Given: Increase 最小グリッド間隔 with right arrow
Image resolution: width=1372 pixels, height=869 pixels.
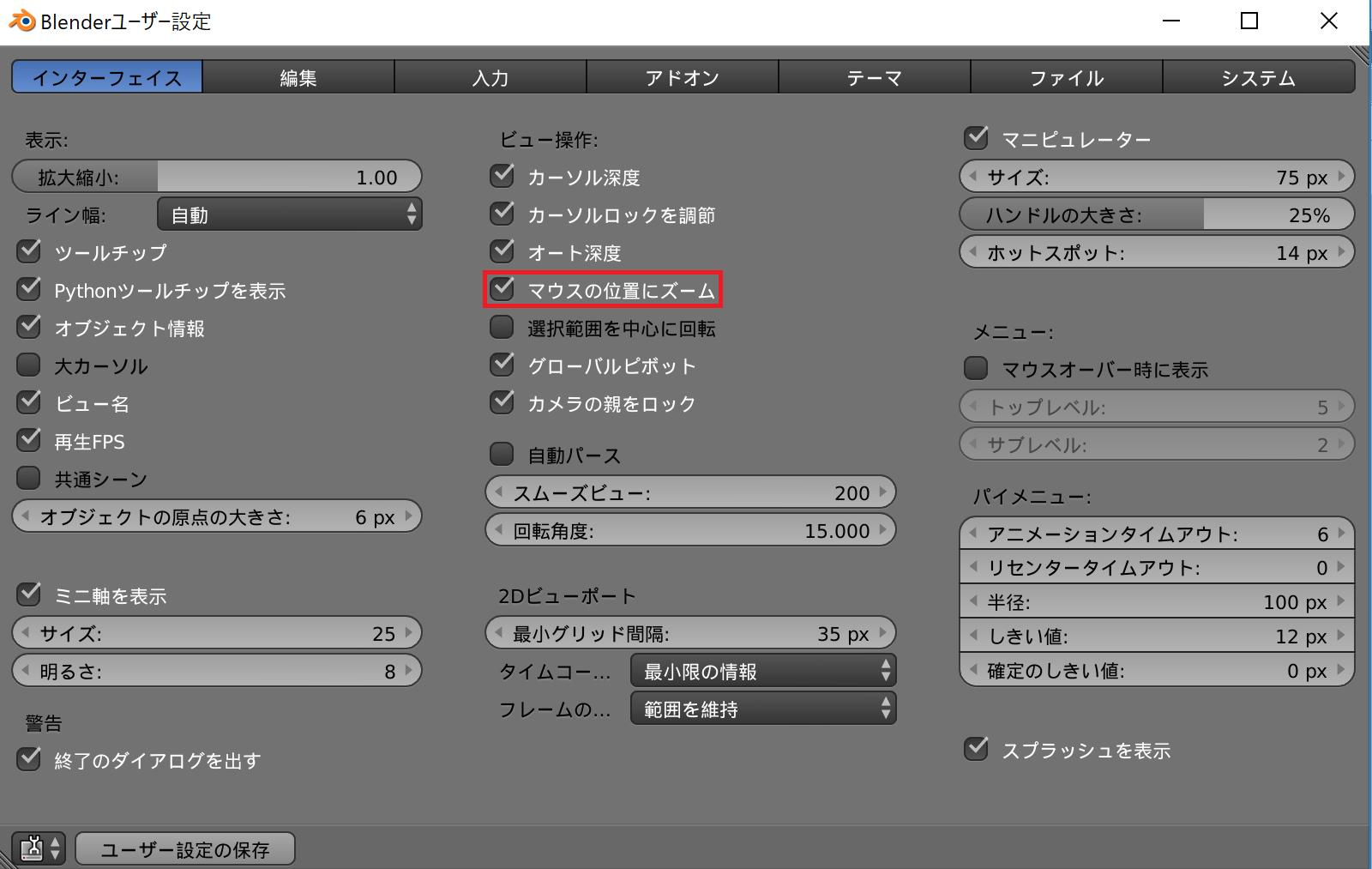Looking at the screenshot, I should click(882, 632).
